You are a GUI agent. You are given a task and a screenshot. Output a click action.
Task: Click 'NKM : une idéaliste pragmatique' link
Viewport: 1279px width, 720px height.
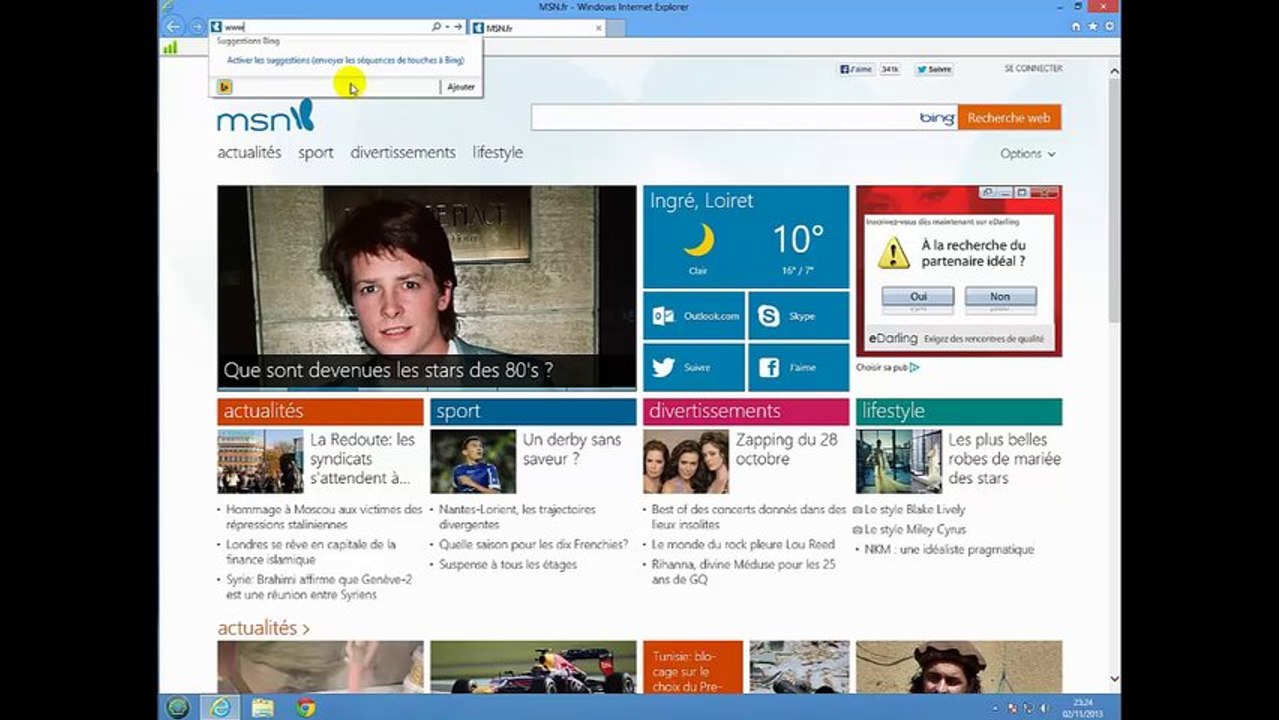(x=949, y=550)
